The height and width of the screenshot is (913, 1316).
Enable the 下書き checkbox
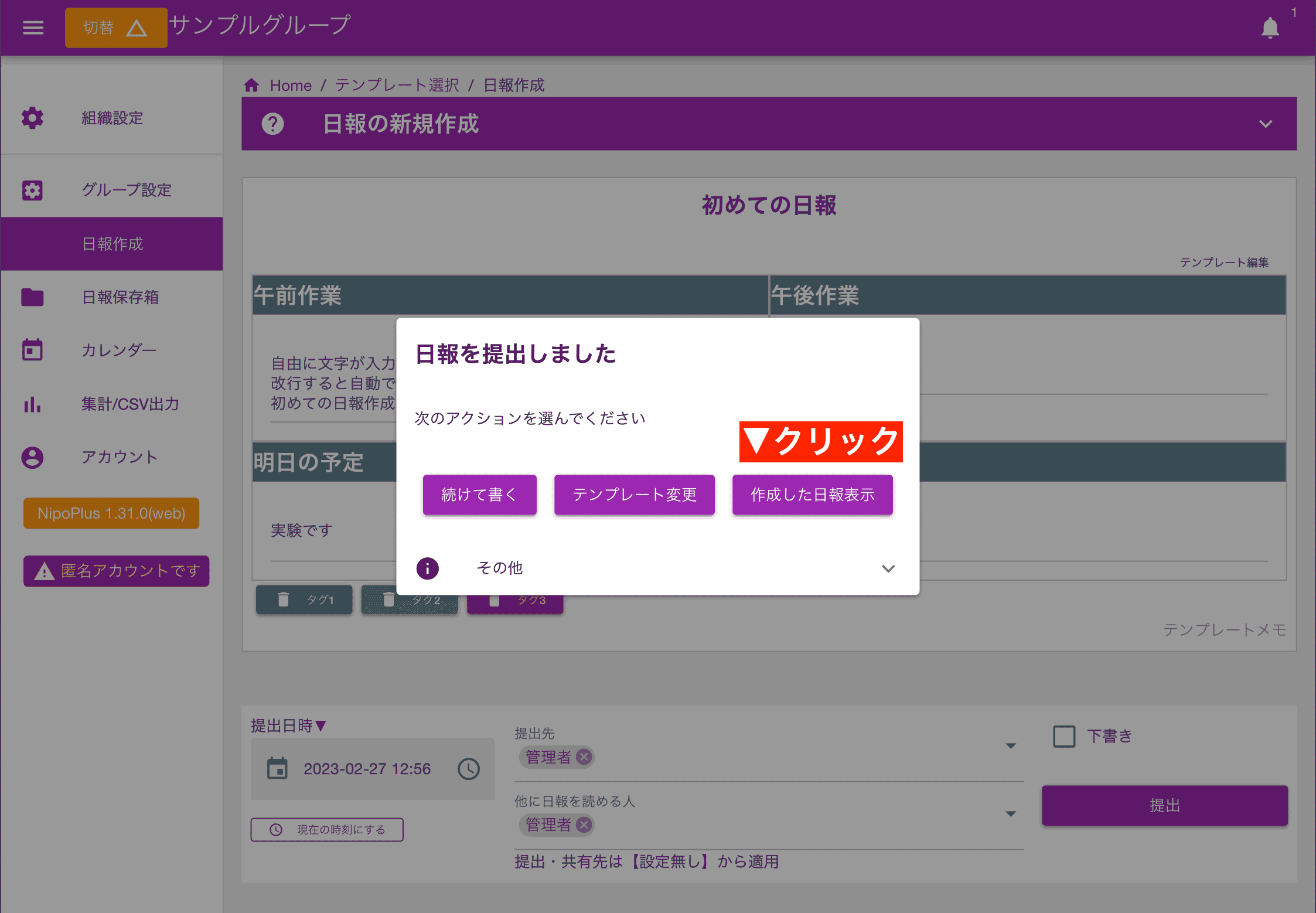(1064, 736)
